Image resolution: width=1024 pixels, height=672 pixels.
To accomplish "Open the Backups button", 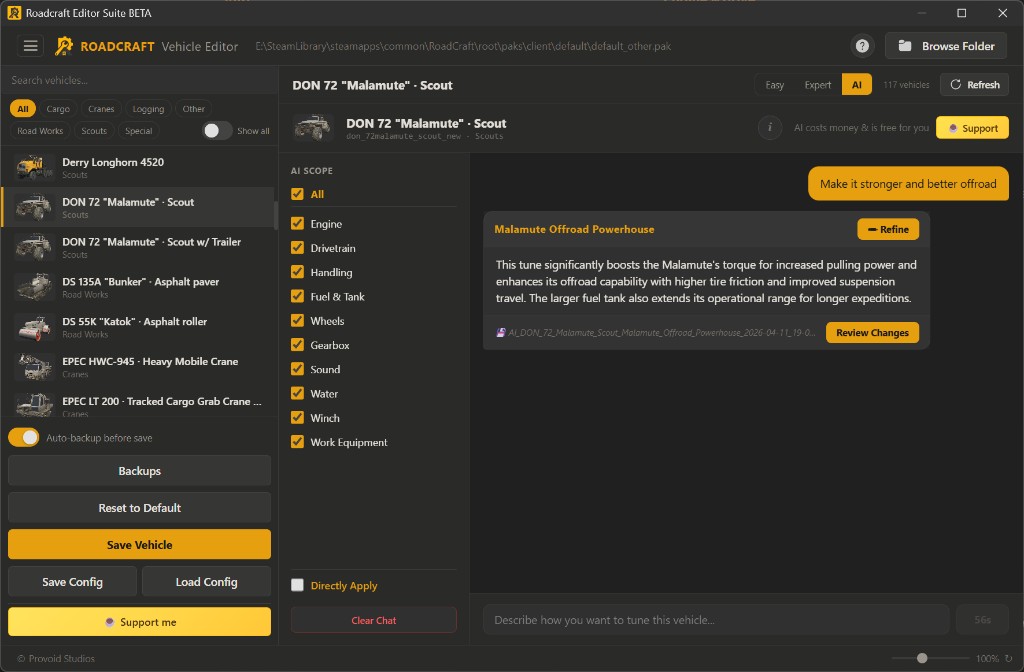I will (x=139, y=471).
